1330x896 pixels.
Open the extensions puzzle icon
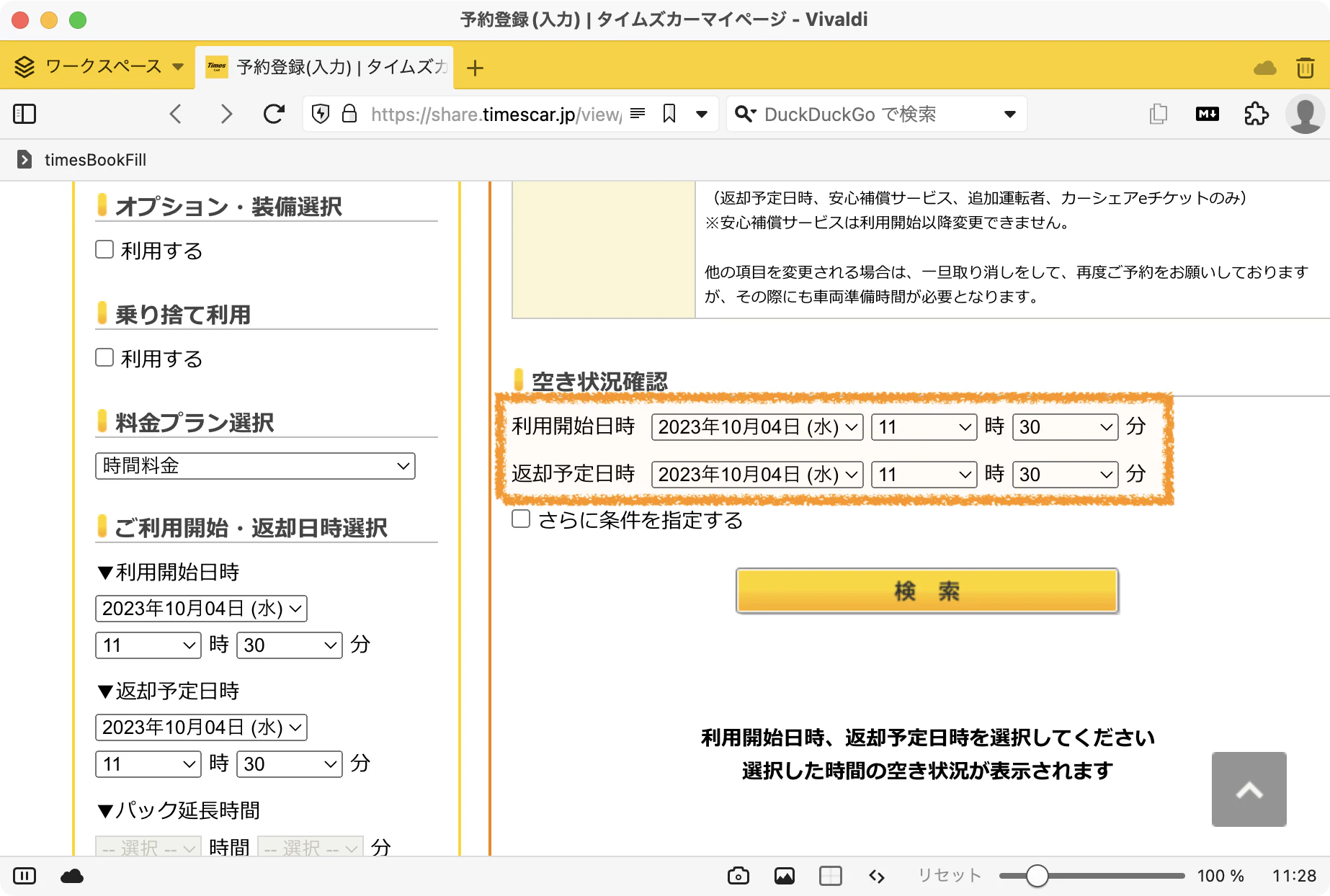1256,114
